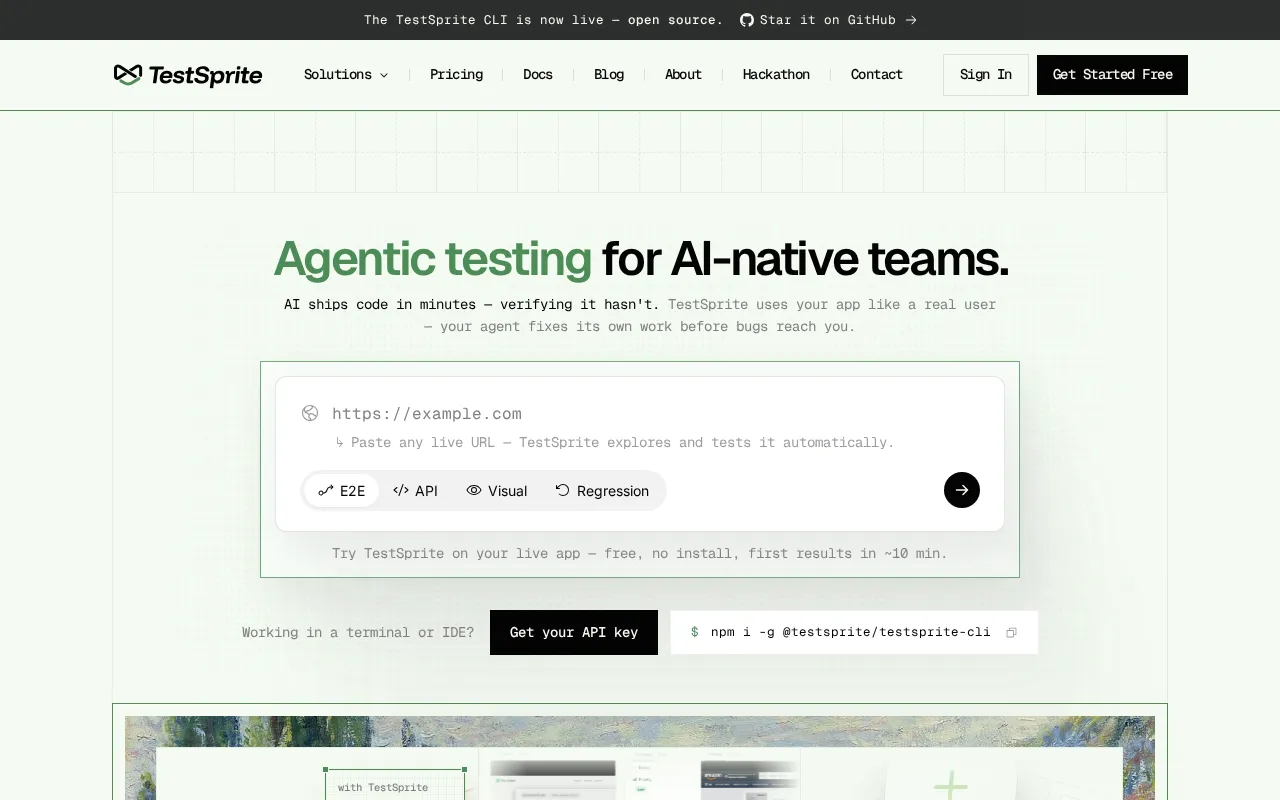Click the arrow after Star it on GitHub

pos(911,20)
